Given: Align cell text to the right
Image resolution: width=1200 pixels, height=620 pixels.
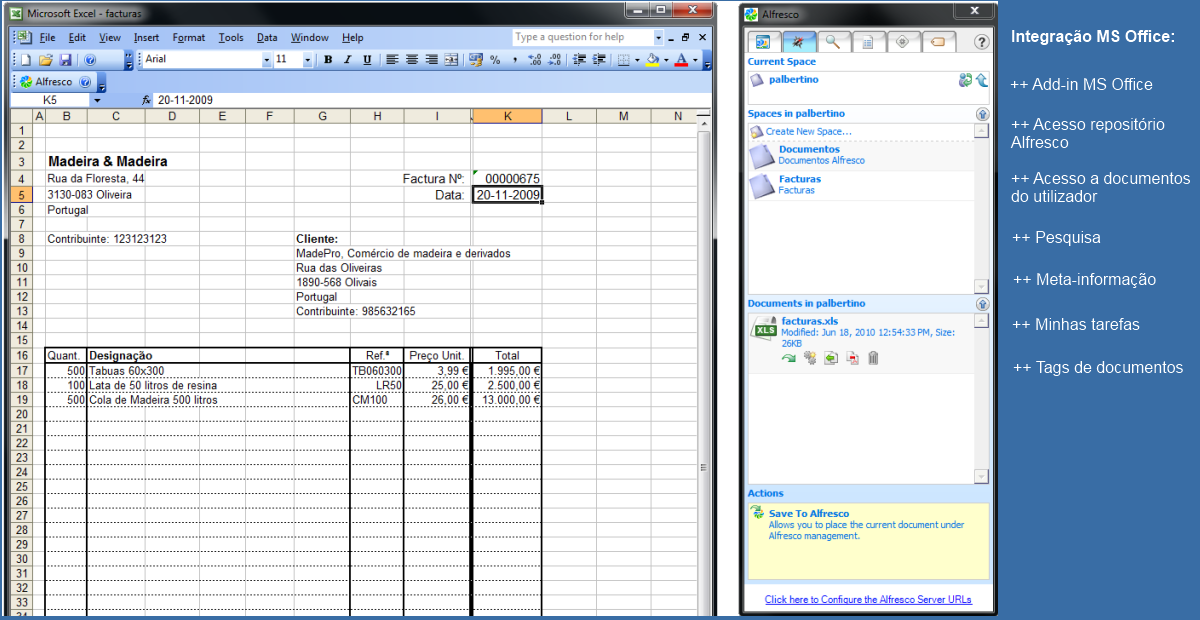Looking at the screenshot, I should [431, 60].
